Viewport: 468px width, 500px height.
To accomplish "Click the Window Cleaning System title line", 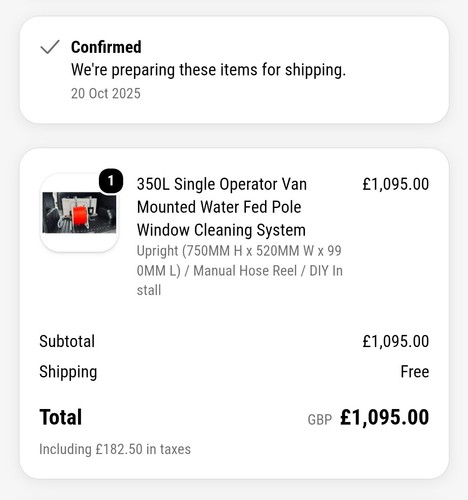I will click(x=221, y=230).
